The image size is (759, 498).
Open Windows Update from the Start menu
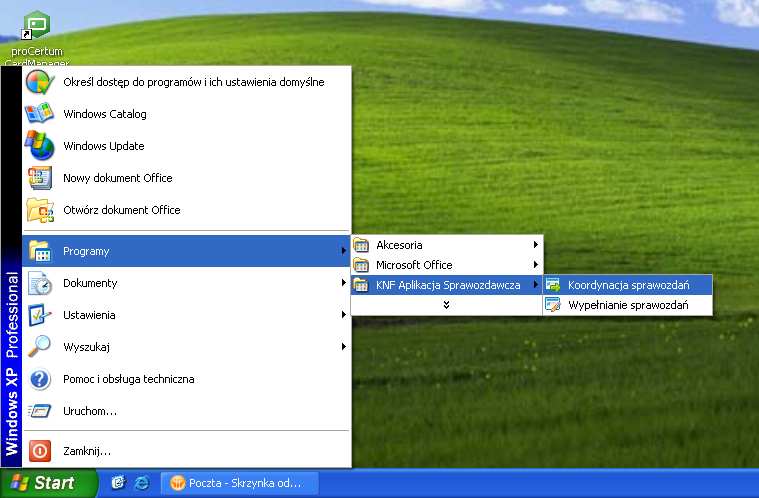tap(186, 146)
